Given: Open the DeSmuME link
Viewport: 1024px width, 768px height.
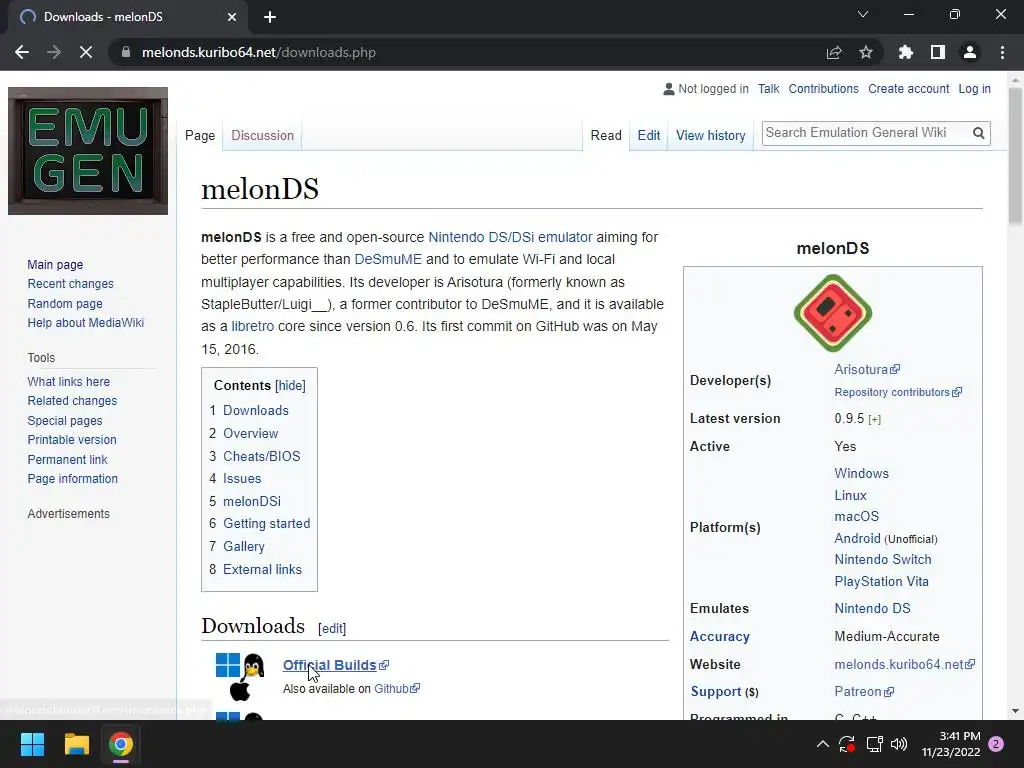Looking at the screenshot, I should [x=388, y=259].
